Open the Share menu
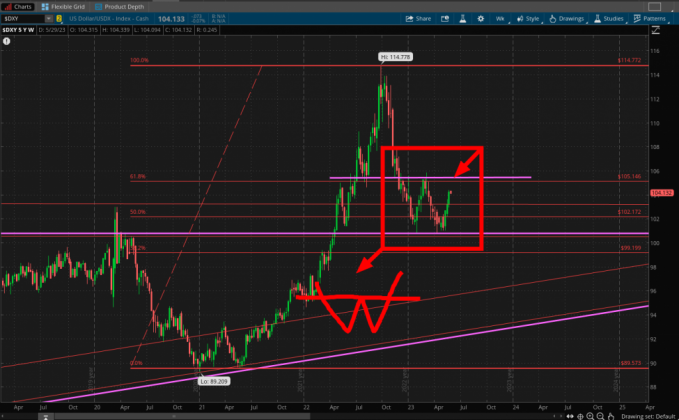The width and height of the screenshot is (679, 420). [419, 18]
